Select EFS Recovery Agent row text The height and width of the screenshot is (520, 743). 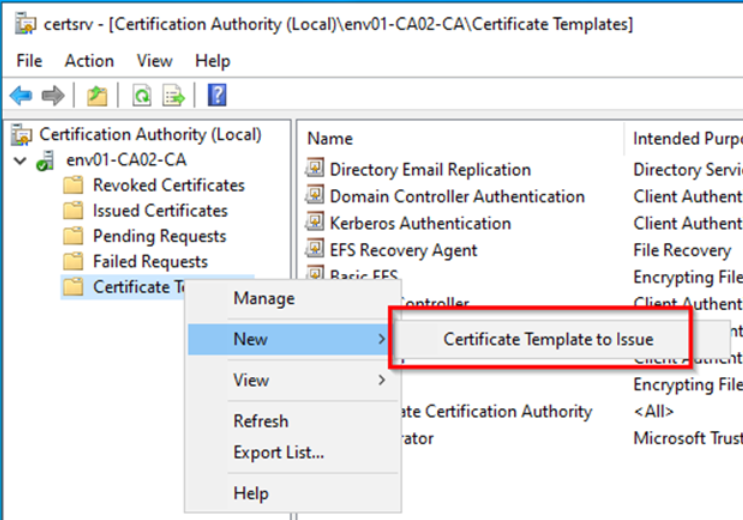403,250
